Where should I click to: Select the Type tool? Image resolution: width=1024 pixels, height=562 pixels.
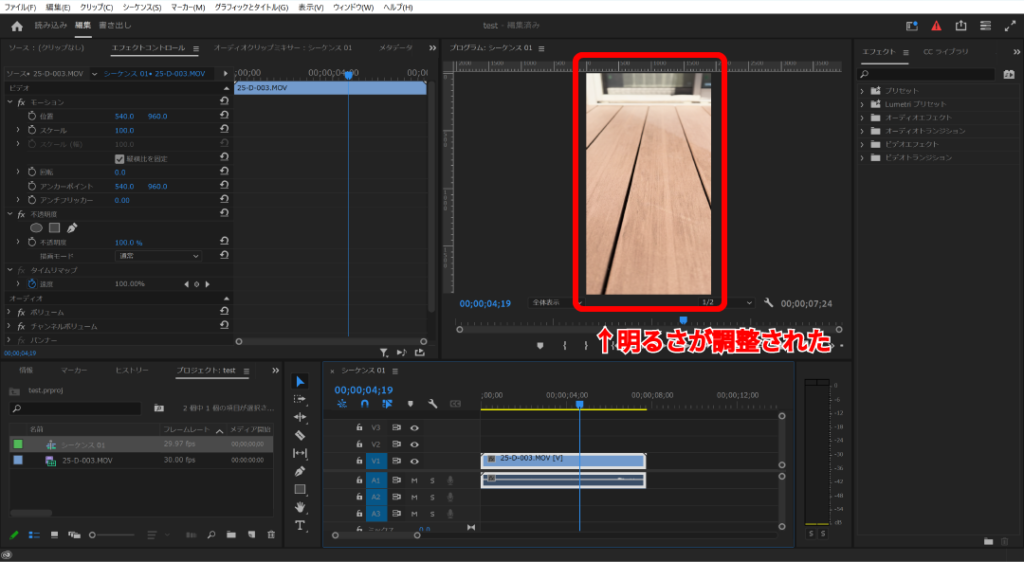tap(300, 525)
